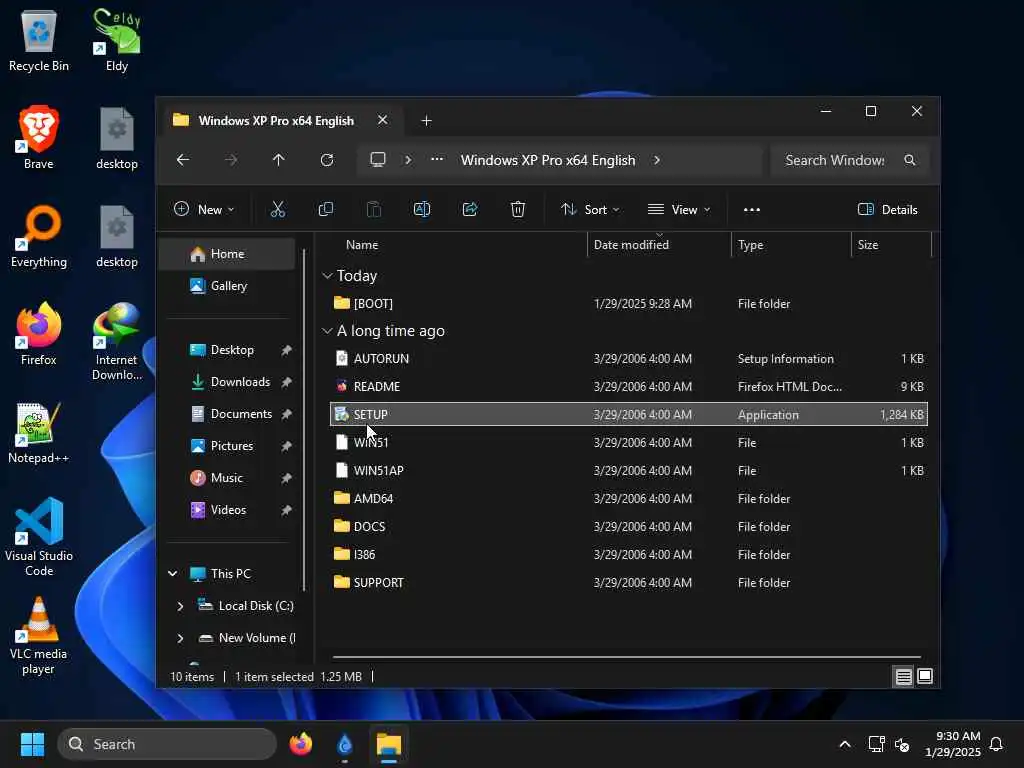Screen dimensions: 1024x768
Task: Go back with the left arrow
Action: coord(183,160)
